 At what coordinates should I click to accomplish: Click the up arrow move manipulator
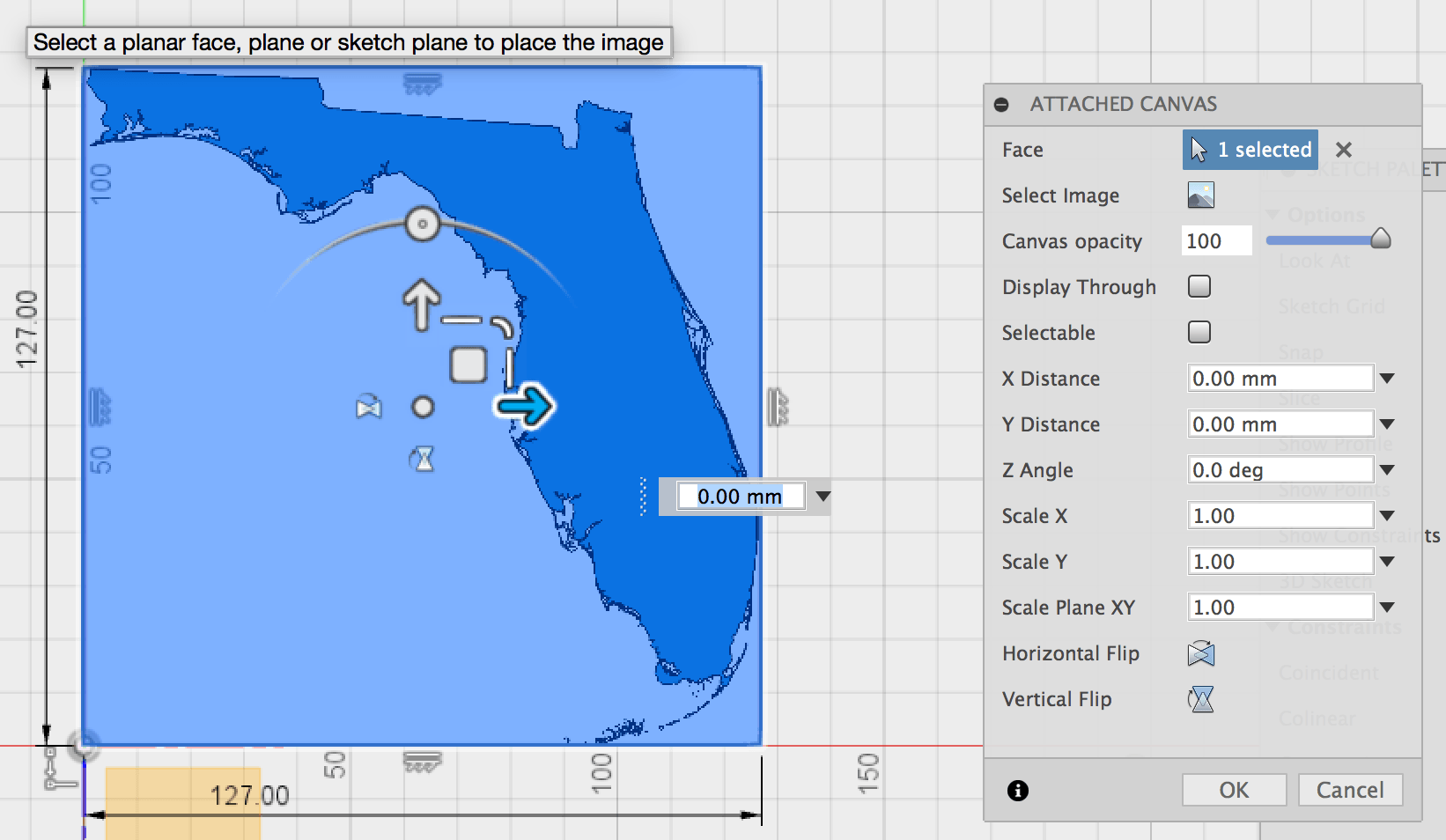point(422,304)
